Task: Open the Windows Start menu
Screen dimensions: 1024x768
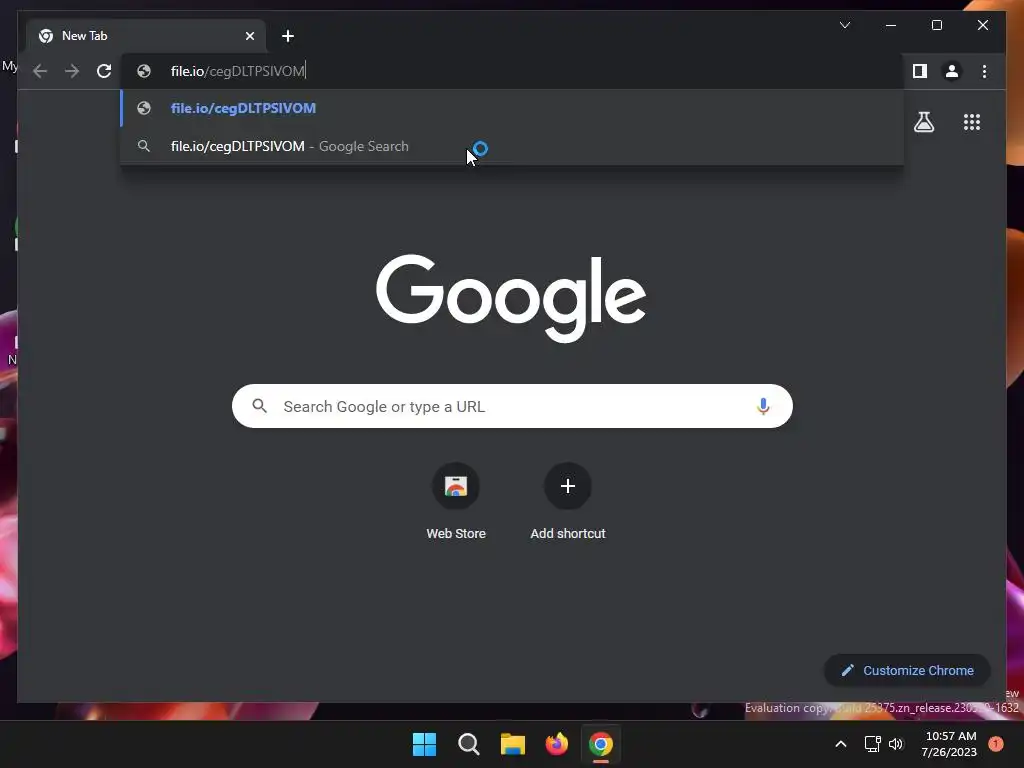Action: pyautogui.click(x=424, y=744)
